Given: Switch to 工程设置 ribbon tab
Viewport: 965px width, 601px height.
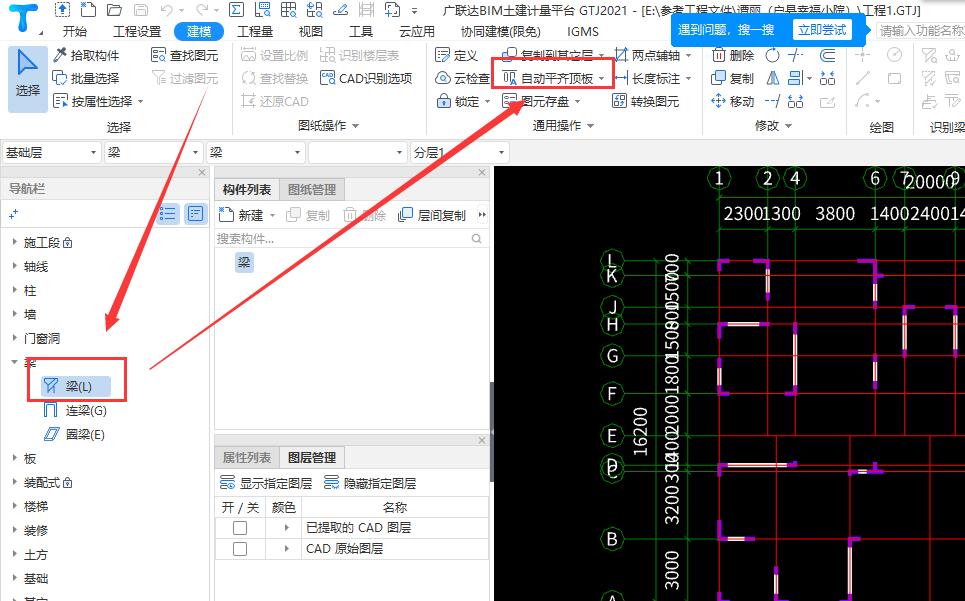Looking at the screenshot, I should tap(137, 31).
